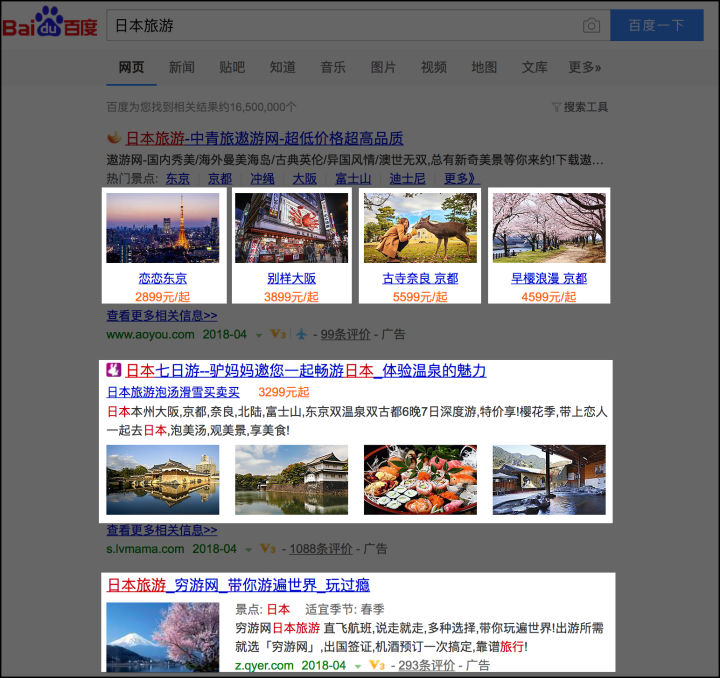Expand dropdown arrow after s.lvmama.com date
The height and width of the screenshot is (678, 720).
(249, 549)
